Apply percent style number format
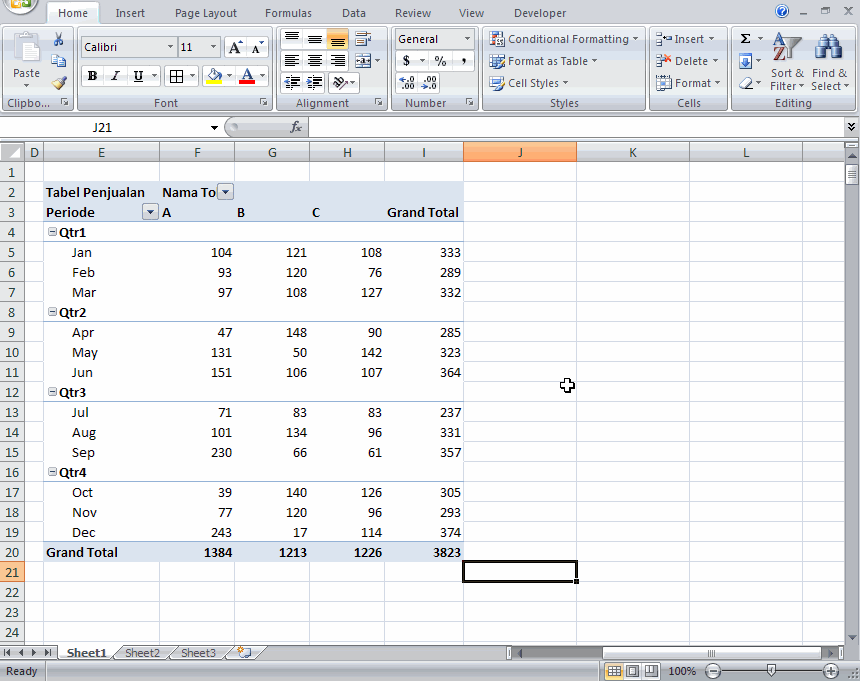The image size is (860, 681). coord(440,61)
